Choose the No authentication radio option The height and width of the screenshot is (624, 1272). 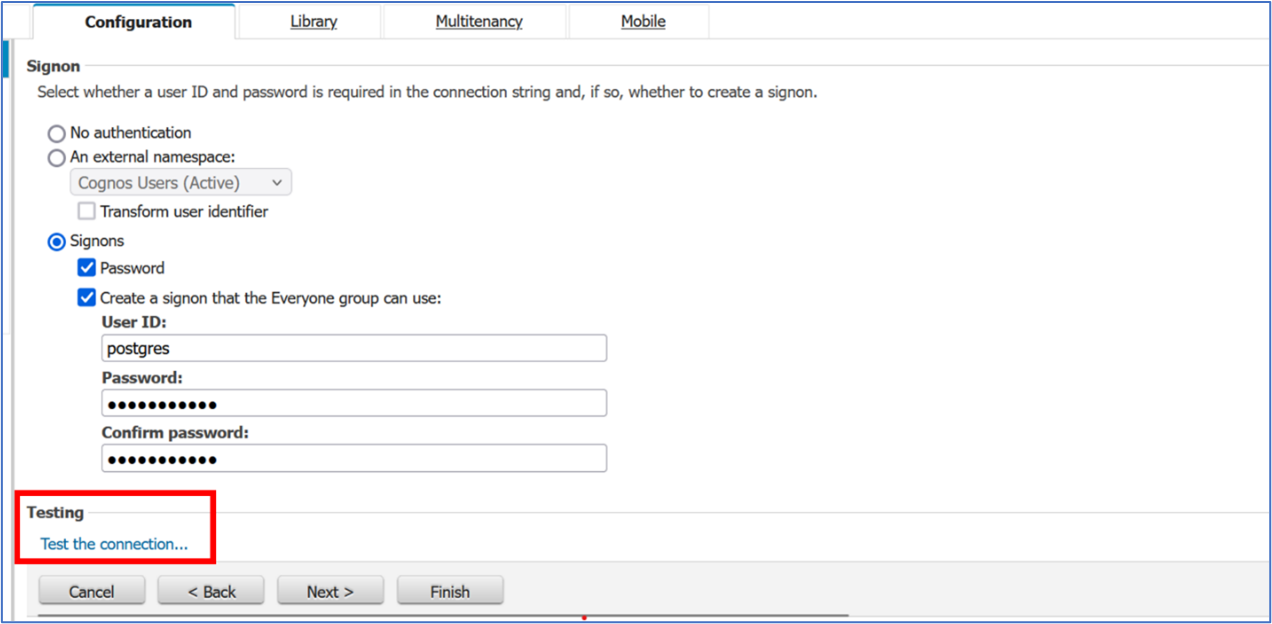click(x=57, y=133)
